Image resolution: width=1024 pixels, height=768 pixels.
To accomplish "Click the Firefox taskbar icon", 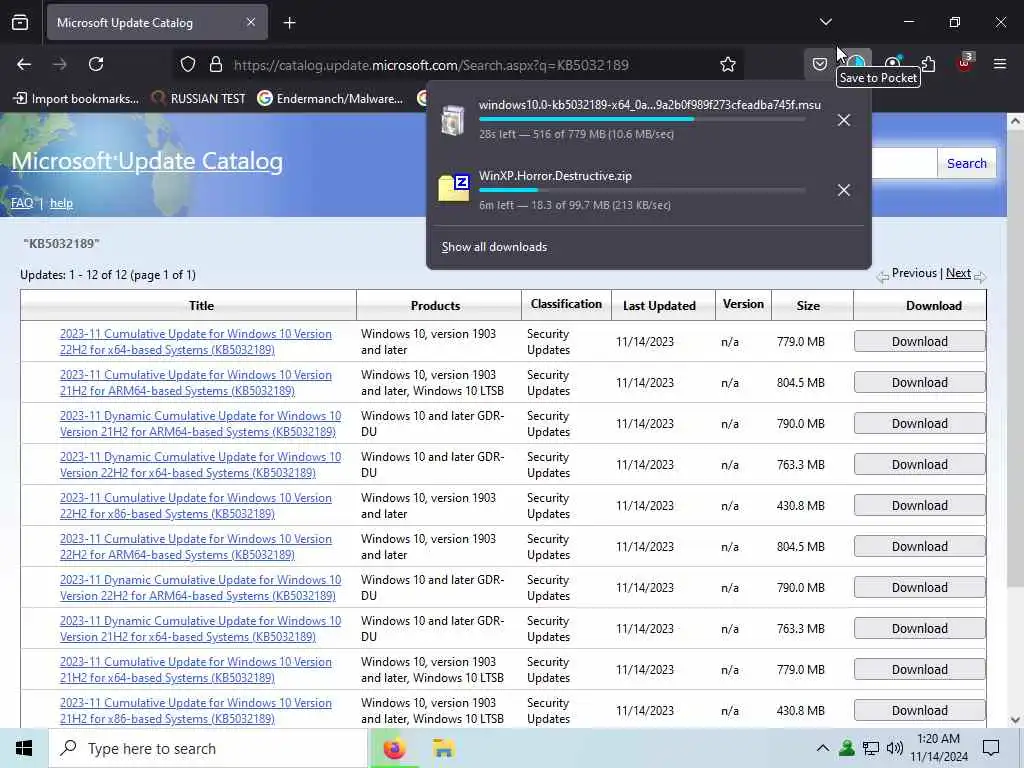I will 394,748.
